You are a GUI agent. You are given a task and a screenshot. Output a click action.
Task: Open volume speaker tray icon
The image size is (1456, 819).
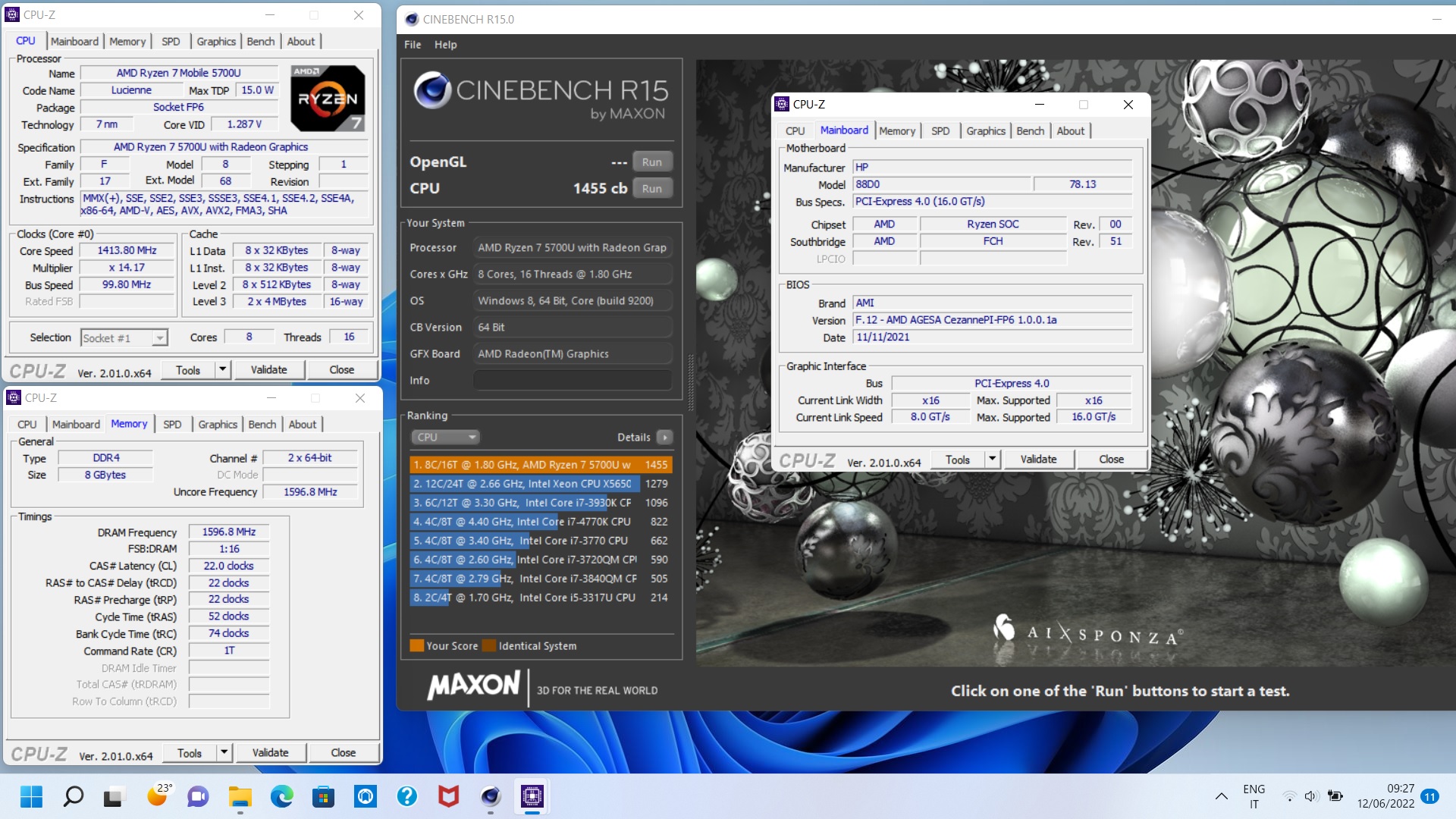1311,796
